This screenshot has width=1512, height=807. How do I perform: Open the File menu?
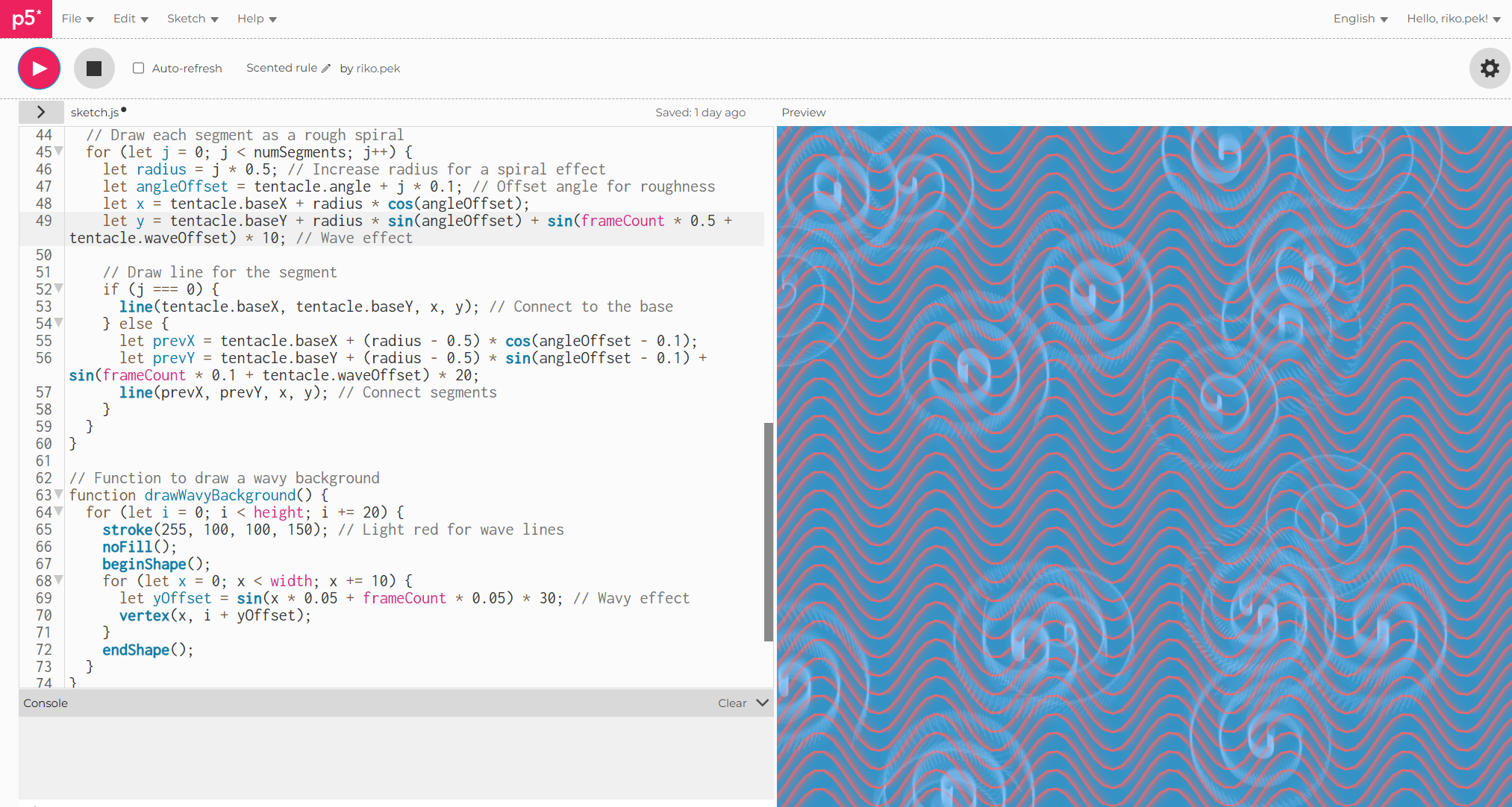pyautogui.click(x=78, y=19)
